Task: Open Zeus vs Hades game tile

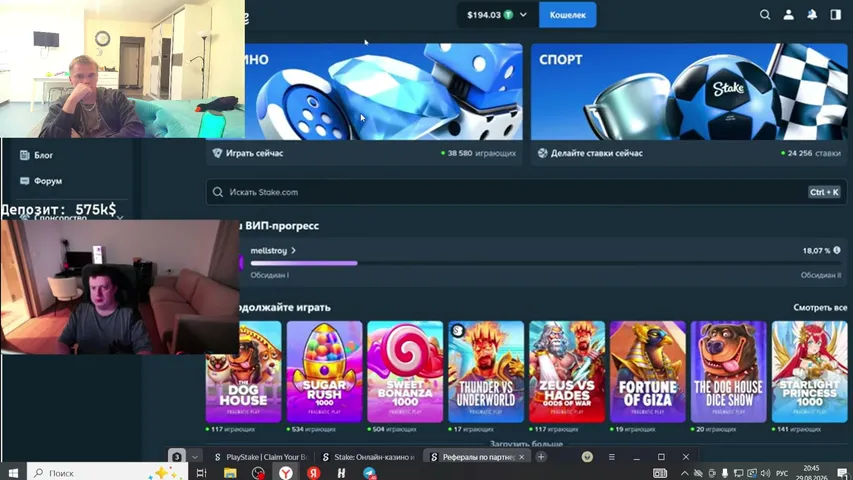Action: coord(567,372)
